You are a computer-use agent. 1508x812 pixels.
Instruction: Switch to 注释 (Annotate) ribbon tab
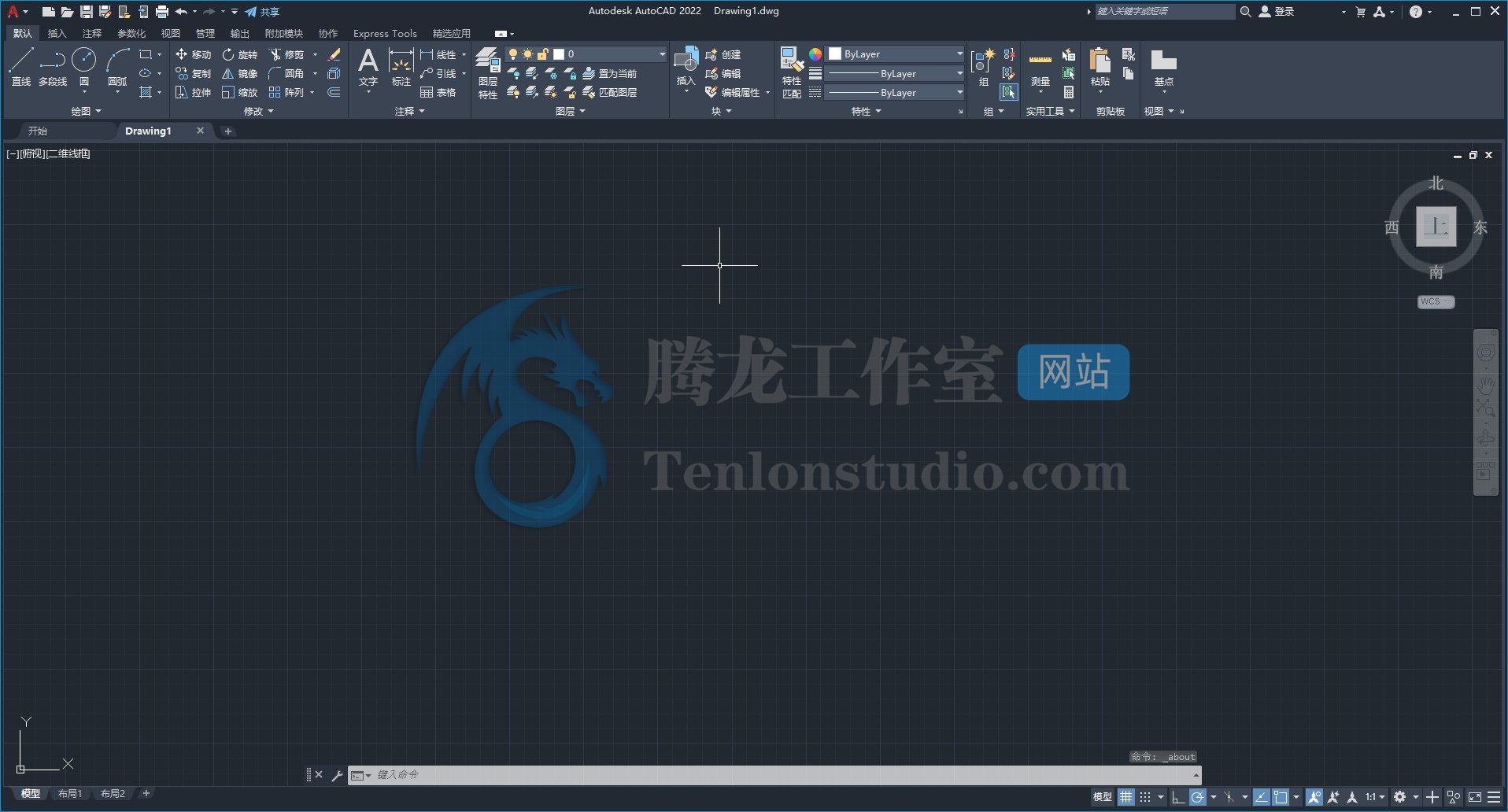tap(92, 33)
